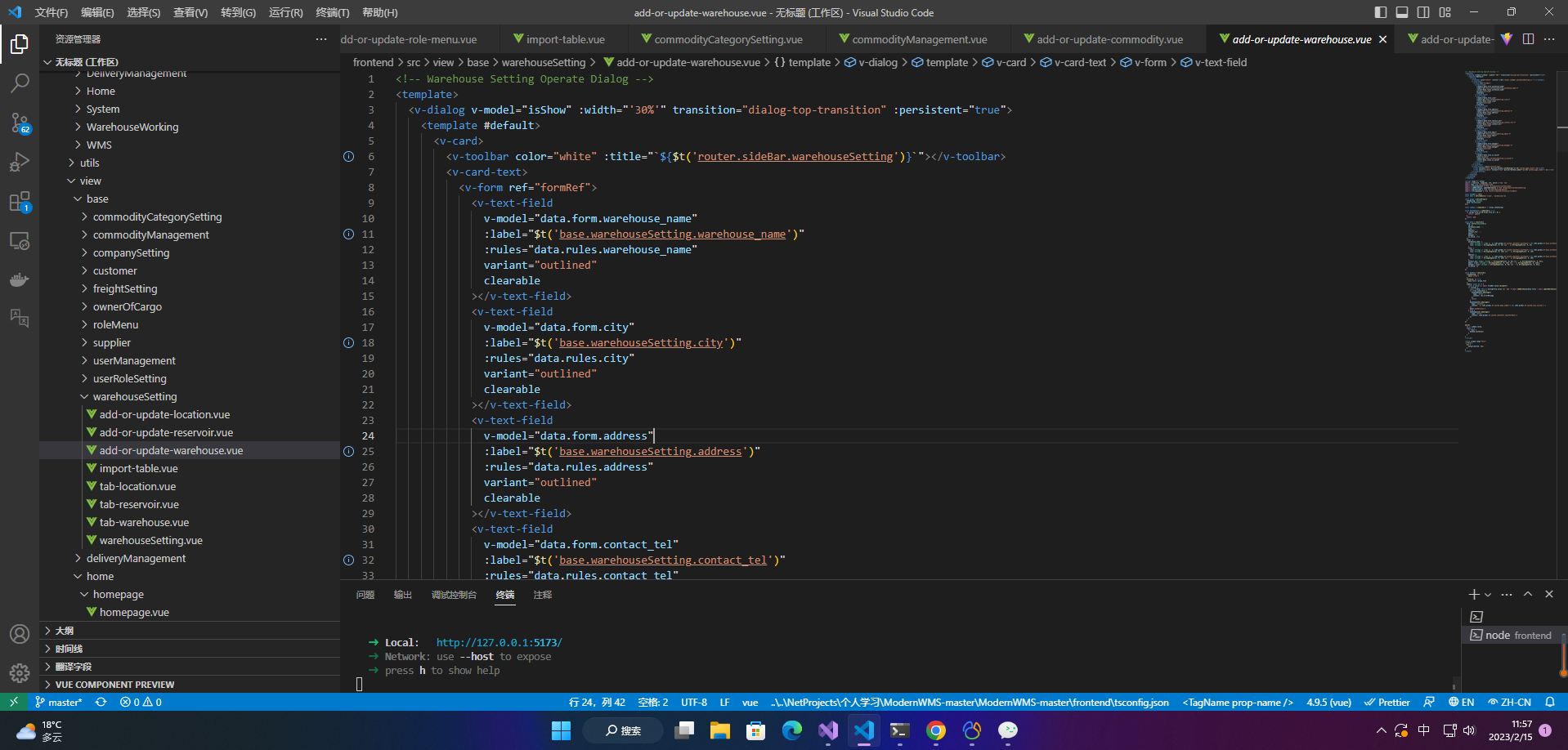The height and width of the screenshot is (750, 1568).
Task: Open the Search view in the activity bar
Action: [x=20, y=83]
